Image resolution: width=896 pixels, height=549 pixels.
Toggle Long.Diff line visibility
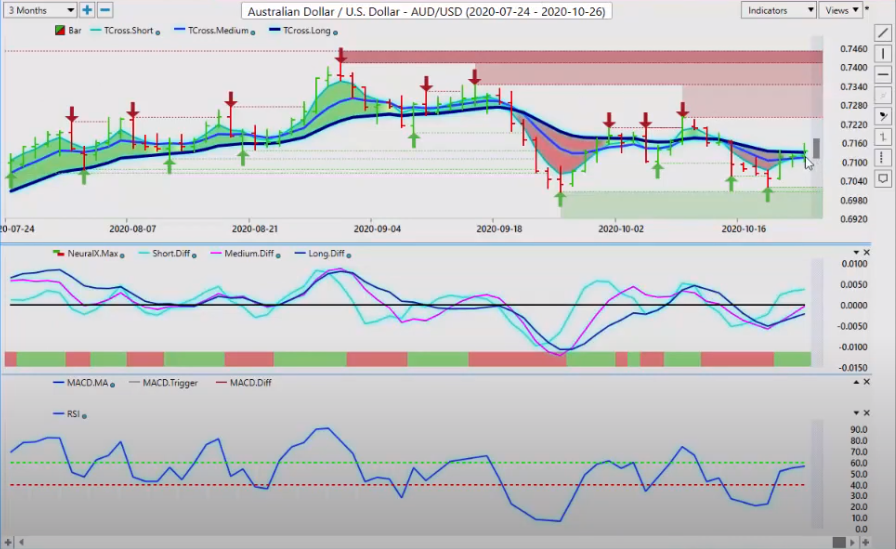(319, 253)
